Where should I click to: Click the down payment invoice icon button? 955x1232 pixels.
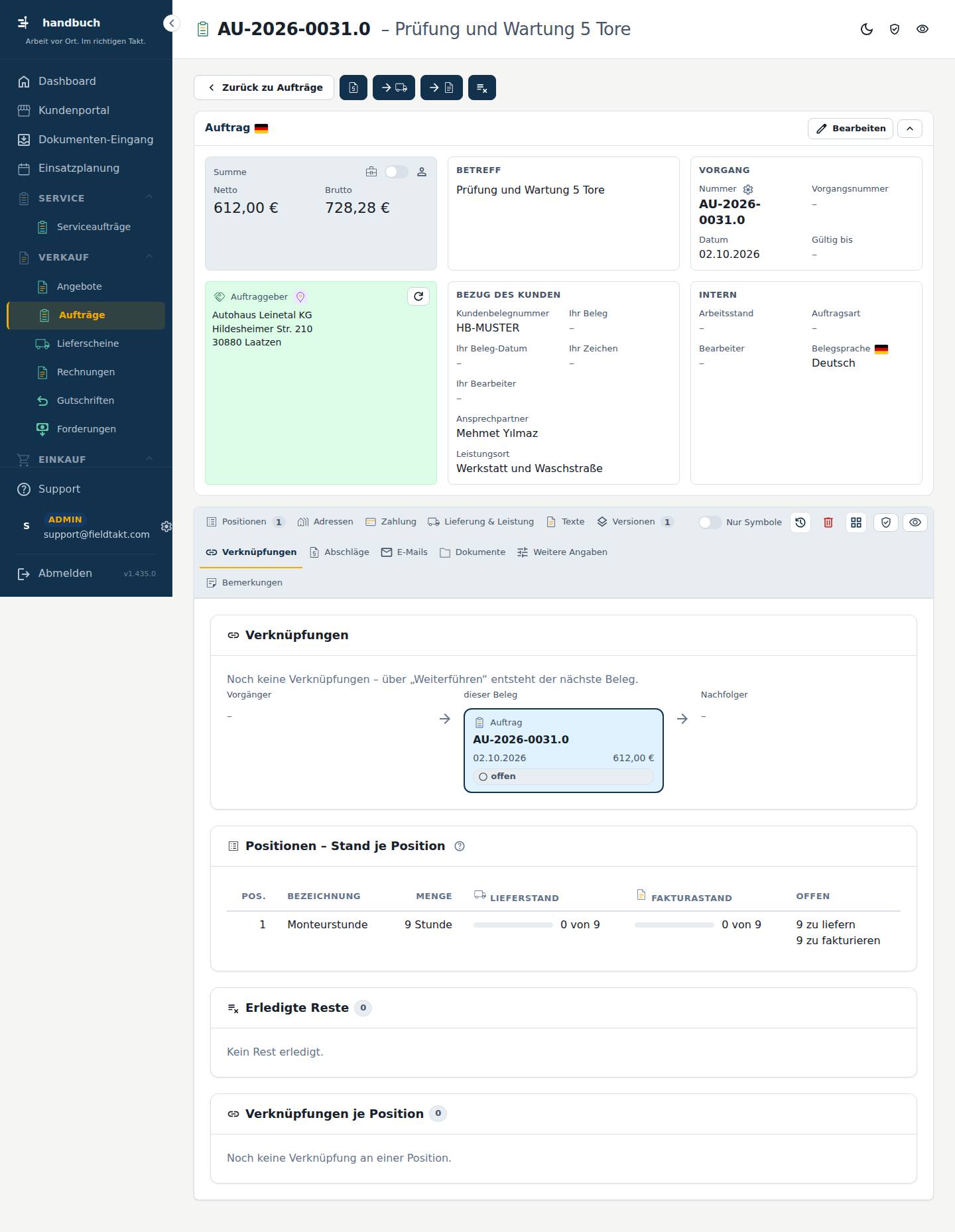(x=353, y=88)
